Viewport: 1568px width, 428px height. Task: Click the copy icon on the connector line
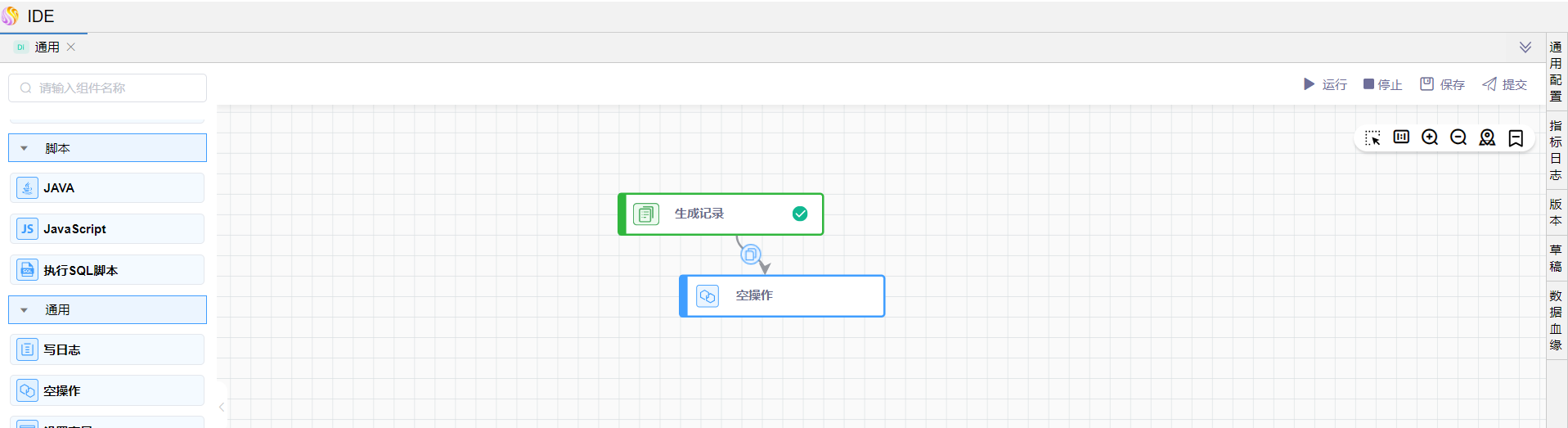[x=750, y=255]
